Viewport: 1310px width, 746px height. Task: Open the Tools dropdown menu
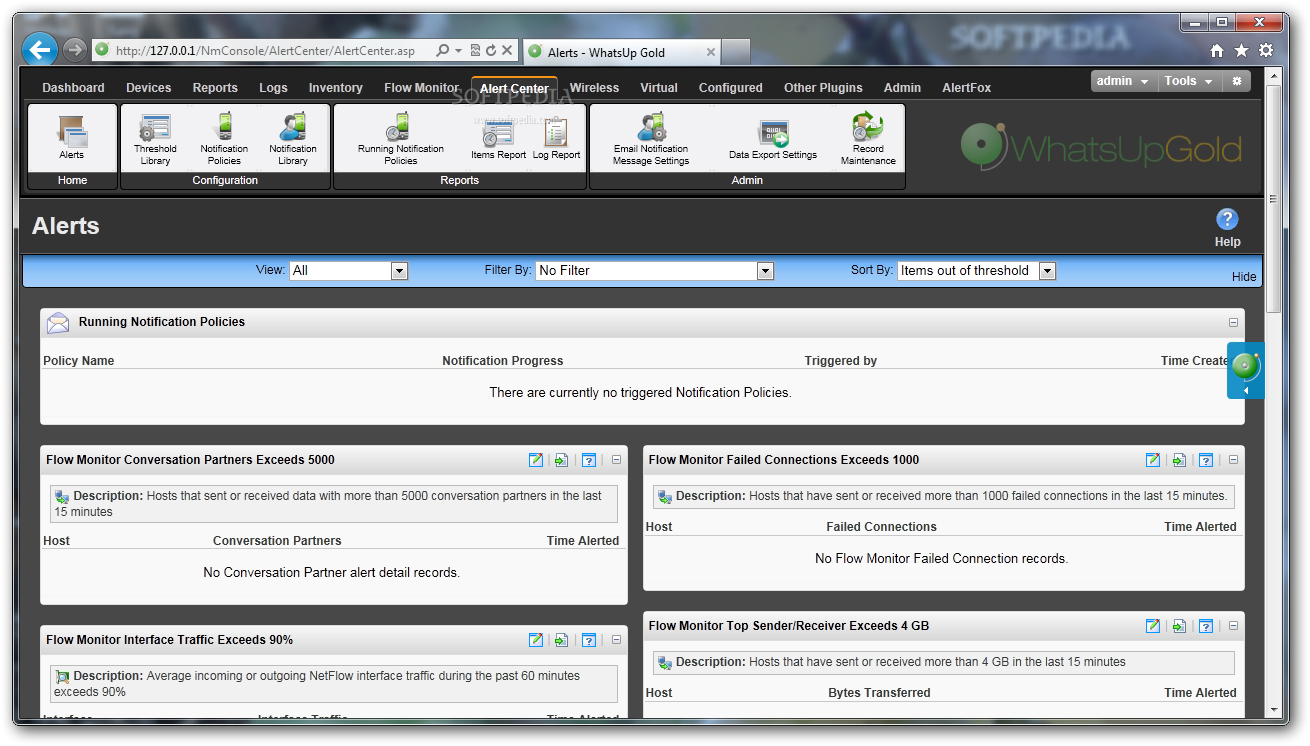(x=1189, y=81)
